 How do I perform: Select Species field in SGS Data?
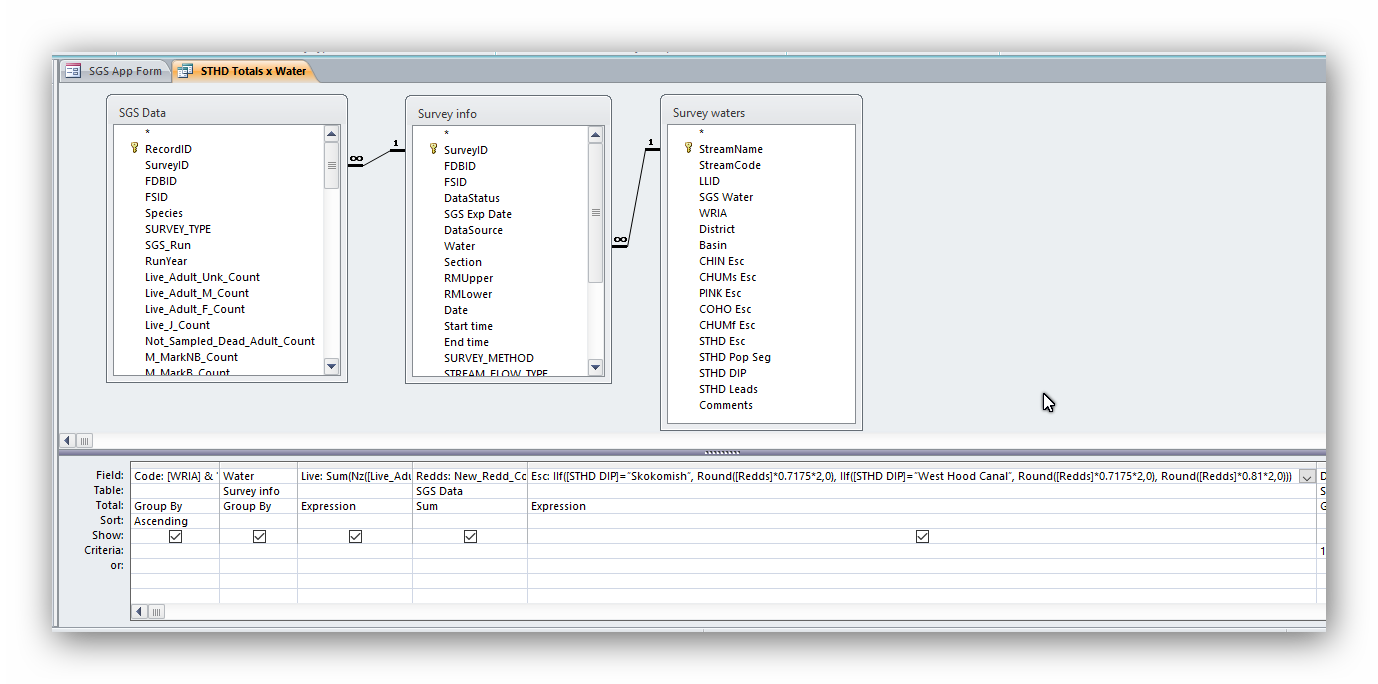[164, 213]
